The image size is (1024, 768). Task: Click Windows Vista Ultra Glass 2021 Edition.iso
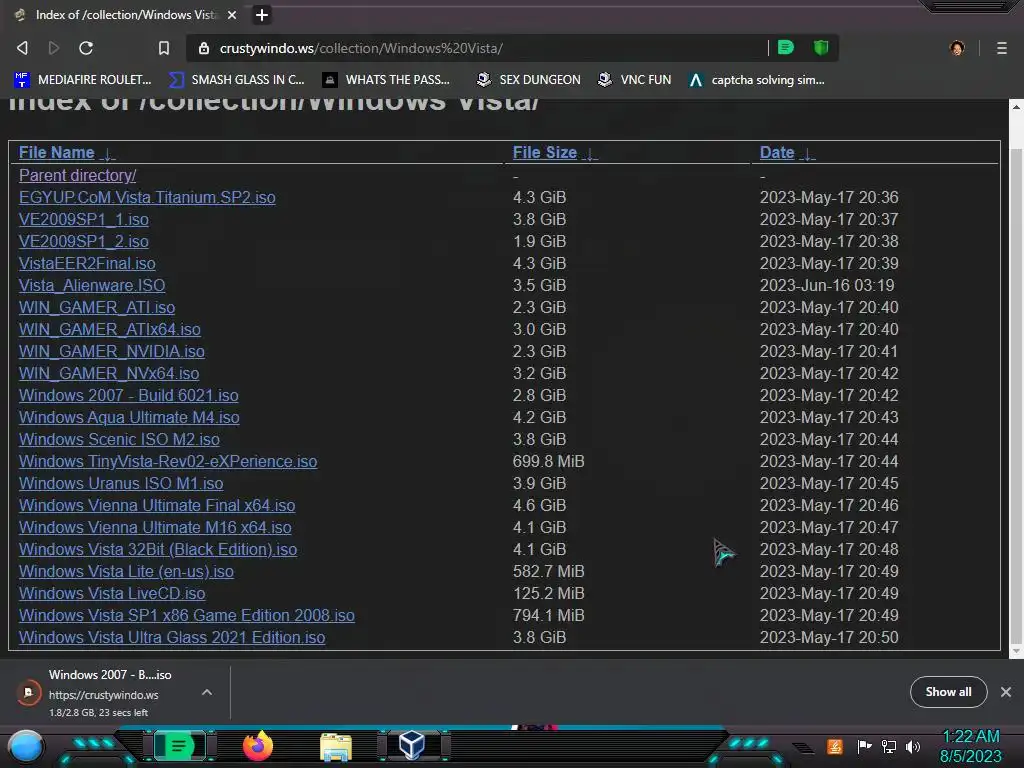tap(172, 637)
